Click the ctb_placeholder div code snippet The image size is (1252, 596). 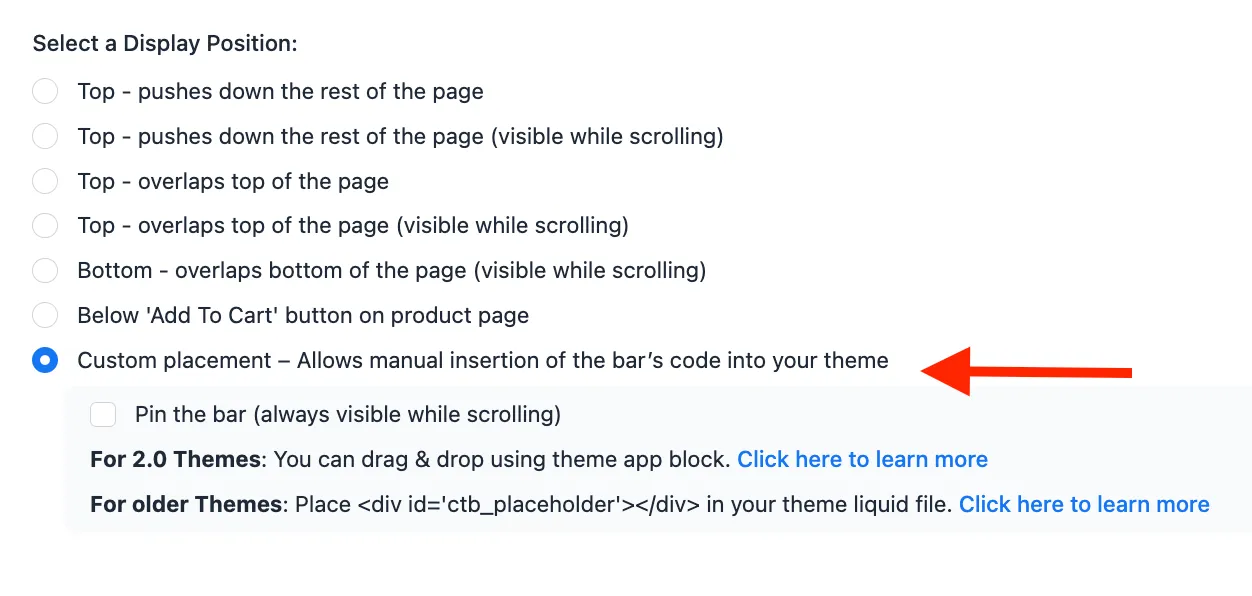click(528, 504)
